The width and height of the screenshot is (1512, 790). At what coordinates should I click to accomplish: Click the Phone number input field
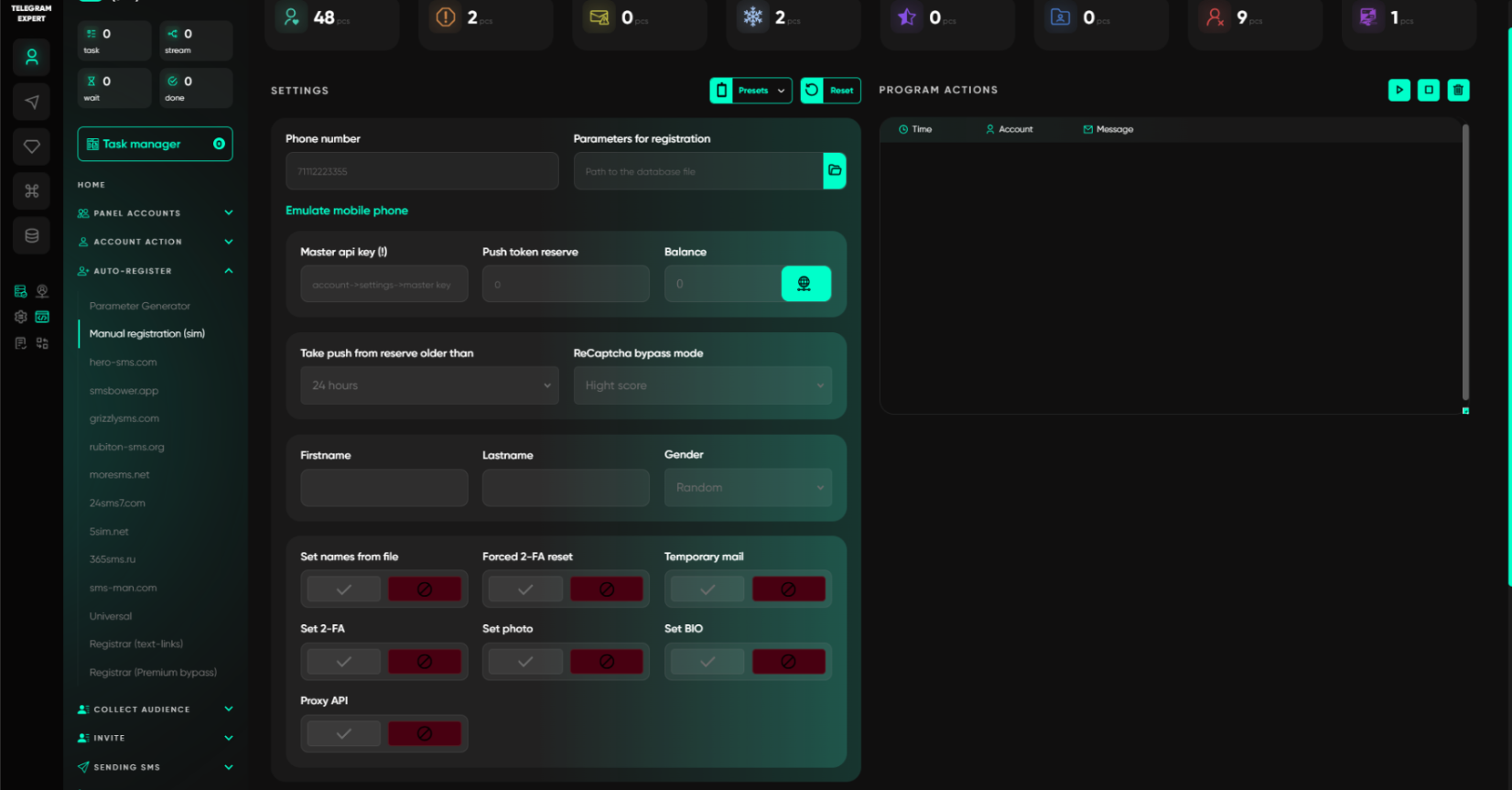pyautogui.click(x=422, y=171)
